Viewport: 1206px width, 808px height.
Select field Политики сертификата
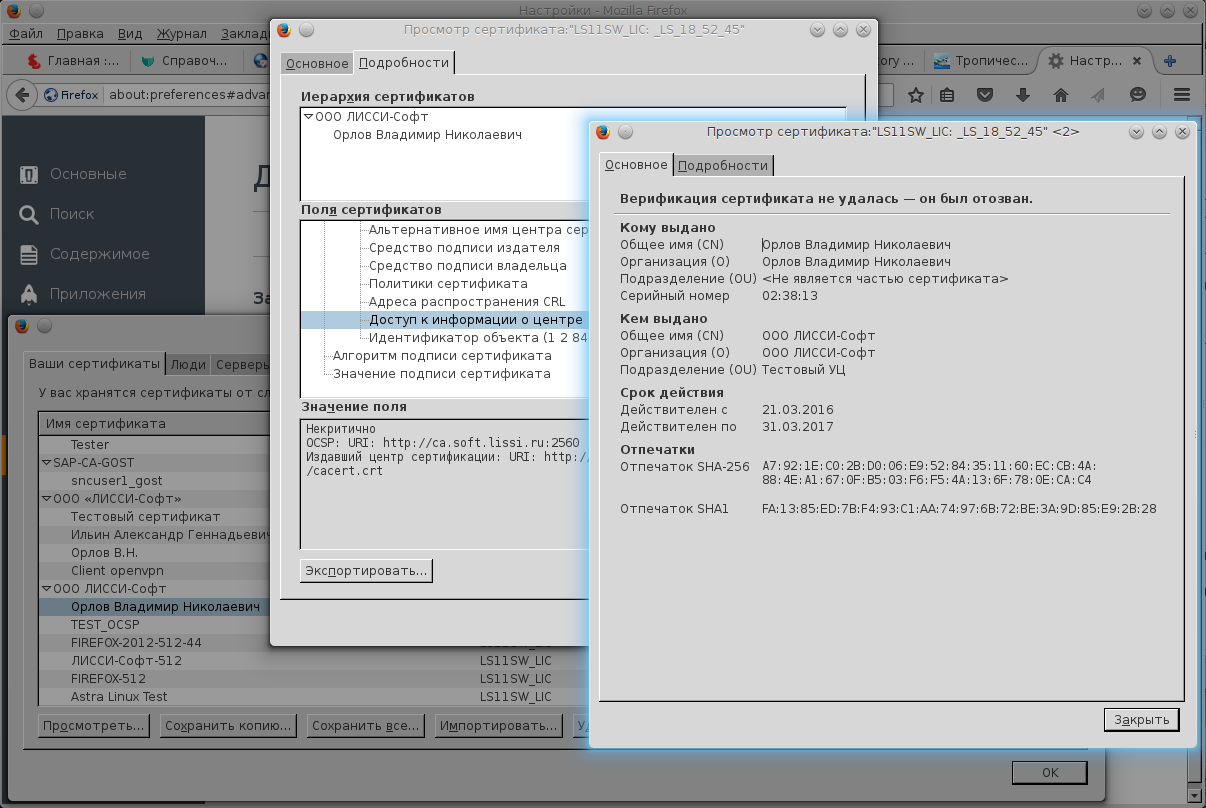(448, 284)
